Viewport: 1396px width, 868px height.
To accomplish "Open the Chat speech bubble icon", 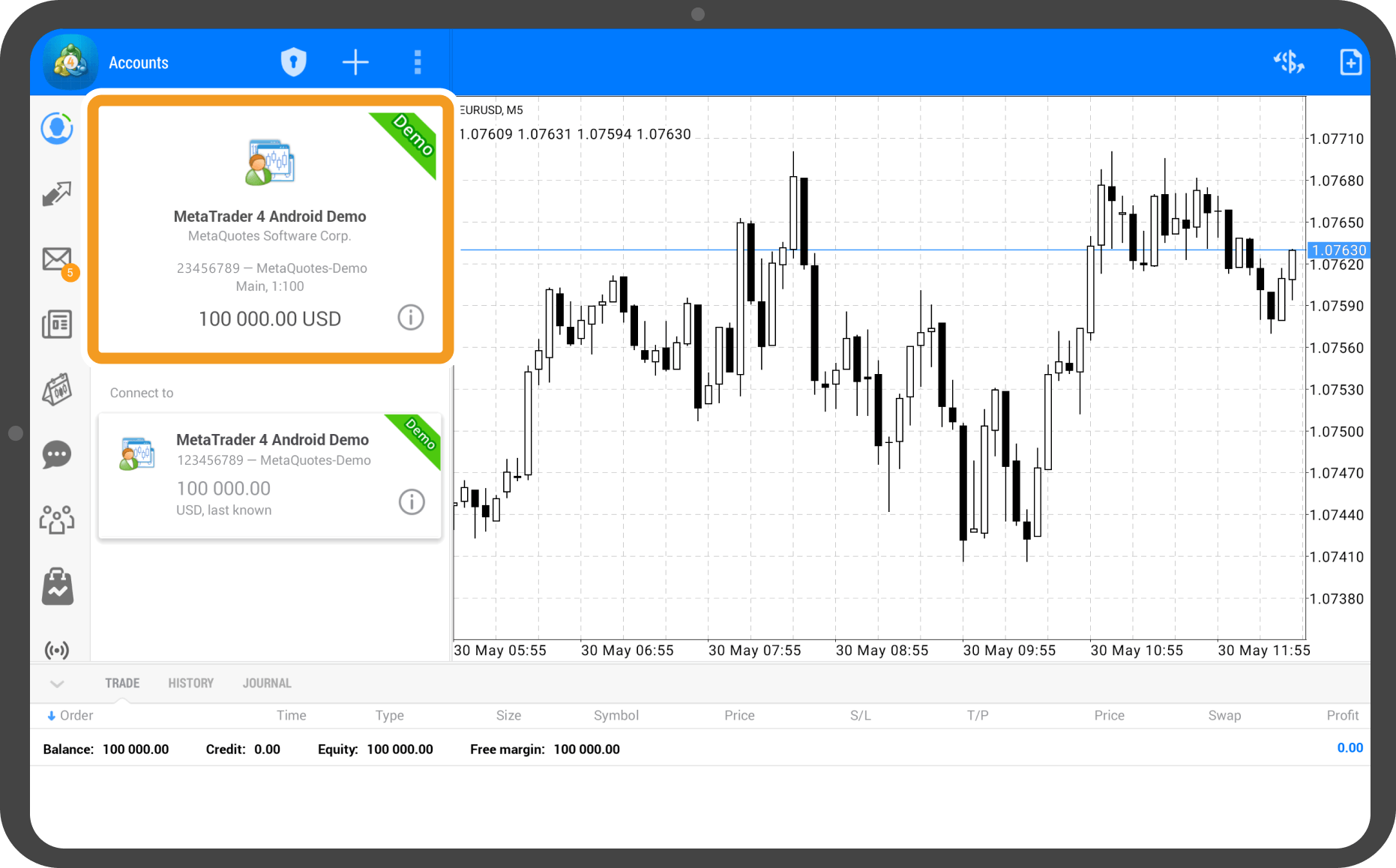I will [x=57, y=455].
